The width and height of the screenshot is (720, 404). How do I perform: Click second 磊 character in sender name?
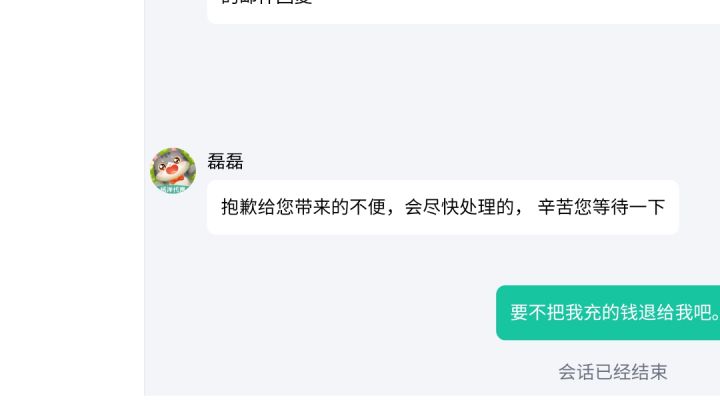(234, 162)
